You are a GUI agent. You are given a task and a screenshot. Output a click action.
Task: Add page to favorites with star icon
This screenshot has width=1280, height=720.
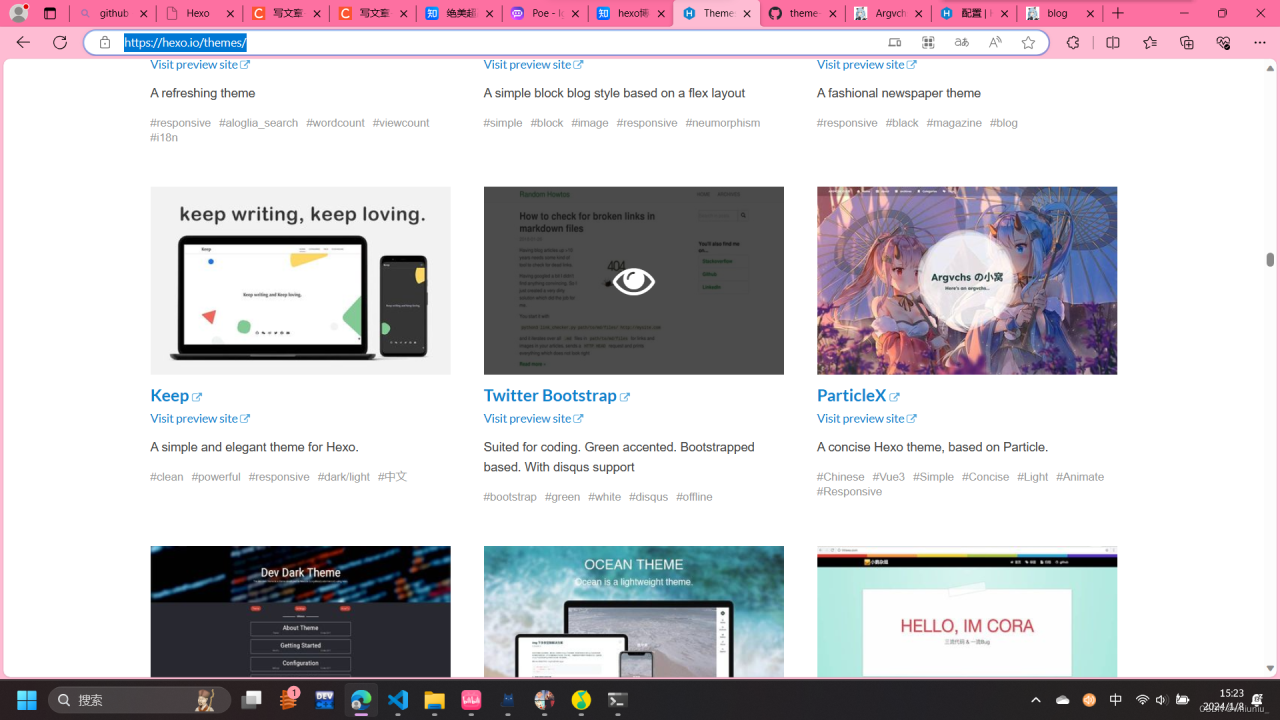pyautogui.click(x=1028, y=42)
